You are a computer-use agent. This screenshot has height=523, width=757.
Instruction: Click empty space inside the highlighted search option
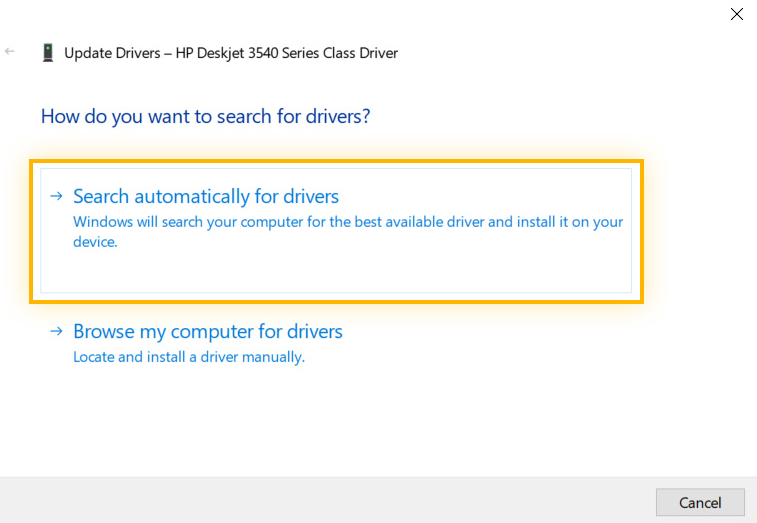click(338, 270)
